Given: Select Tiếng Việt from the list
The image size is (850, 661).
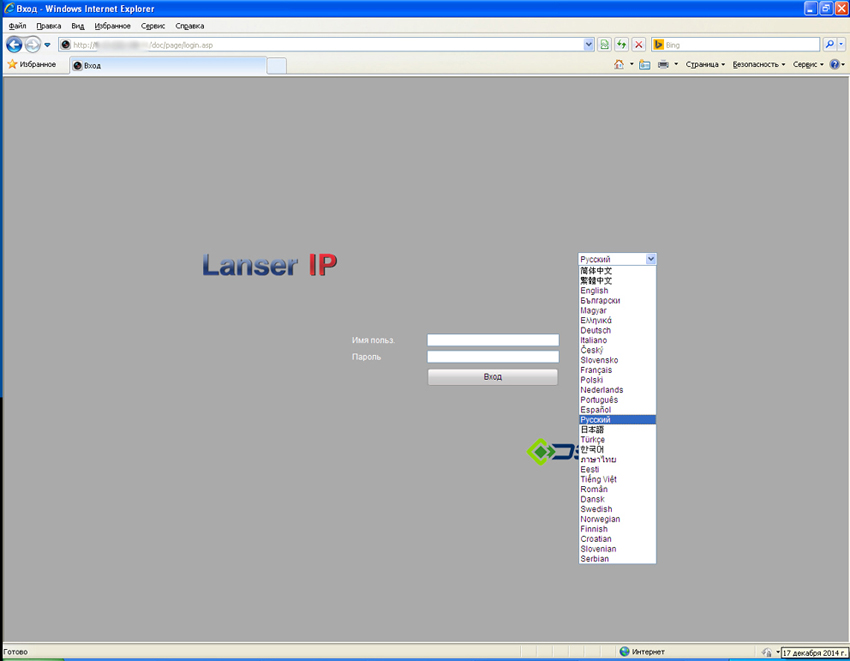Looking at the screenshot, I should [617, 479].
